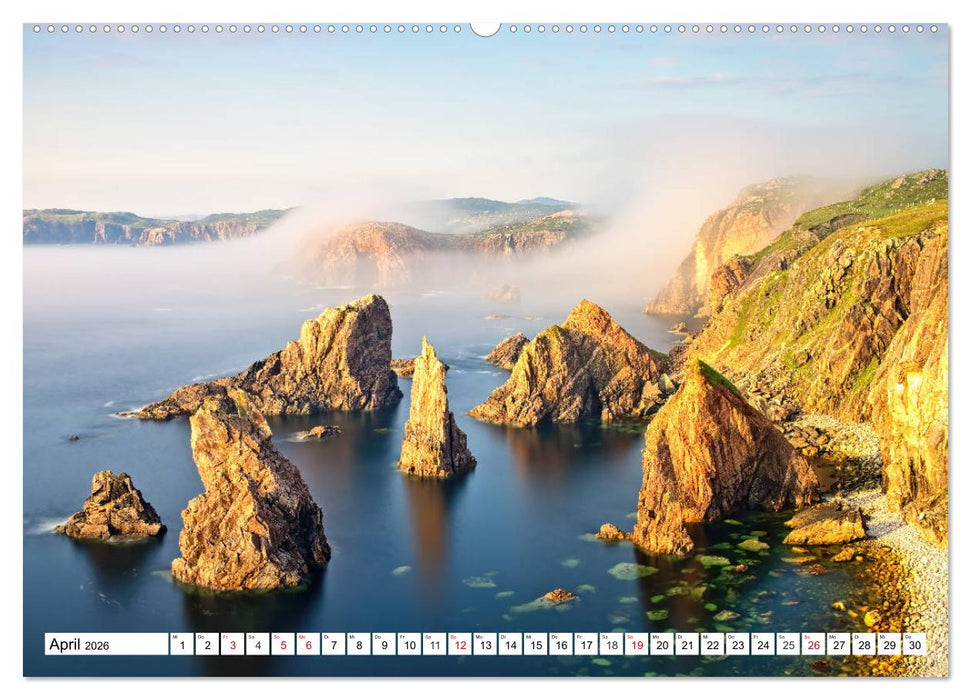
Task: Choose date 15 in the date row
Action: [535, 644]
